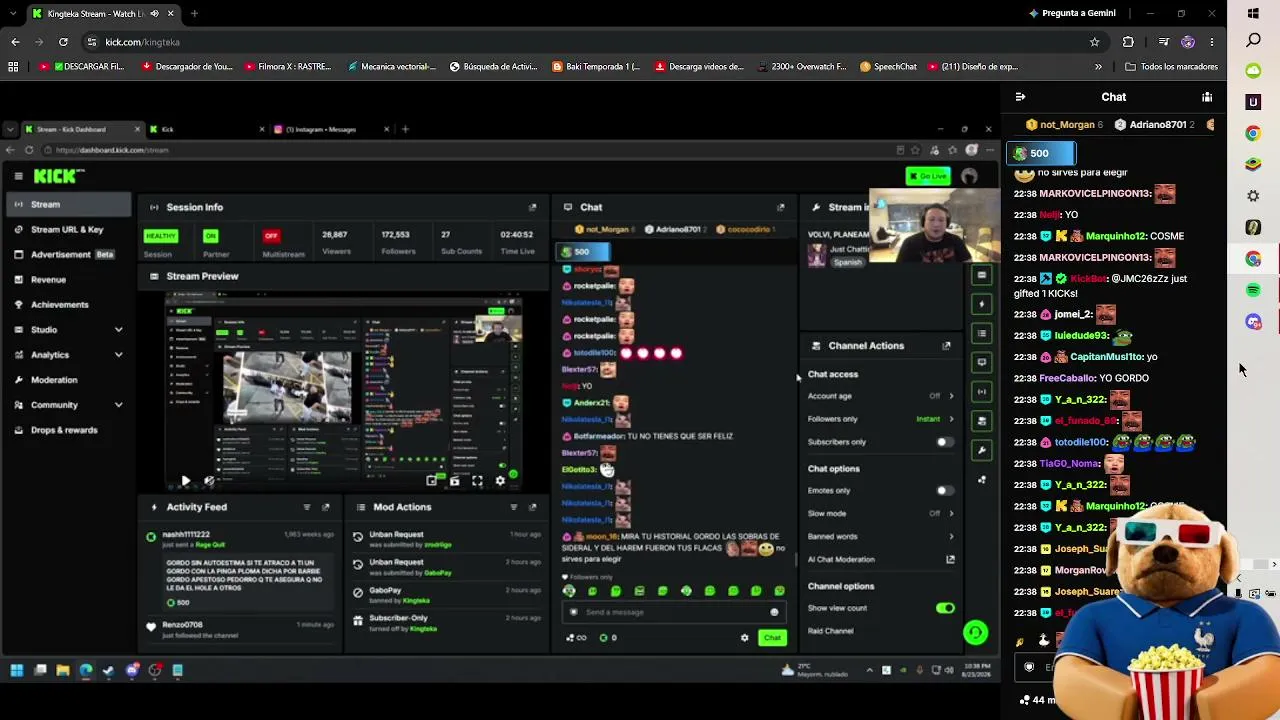Click the browser back arrow
Image resolution: width=1280 pixels, height=720 pixels.
pos(15,42)
